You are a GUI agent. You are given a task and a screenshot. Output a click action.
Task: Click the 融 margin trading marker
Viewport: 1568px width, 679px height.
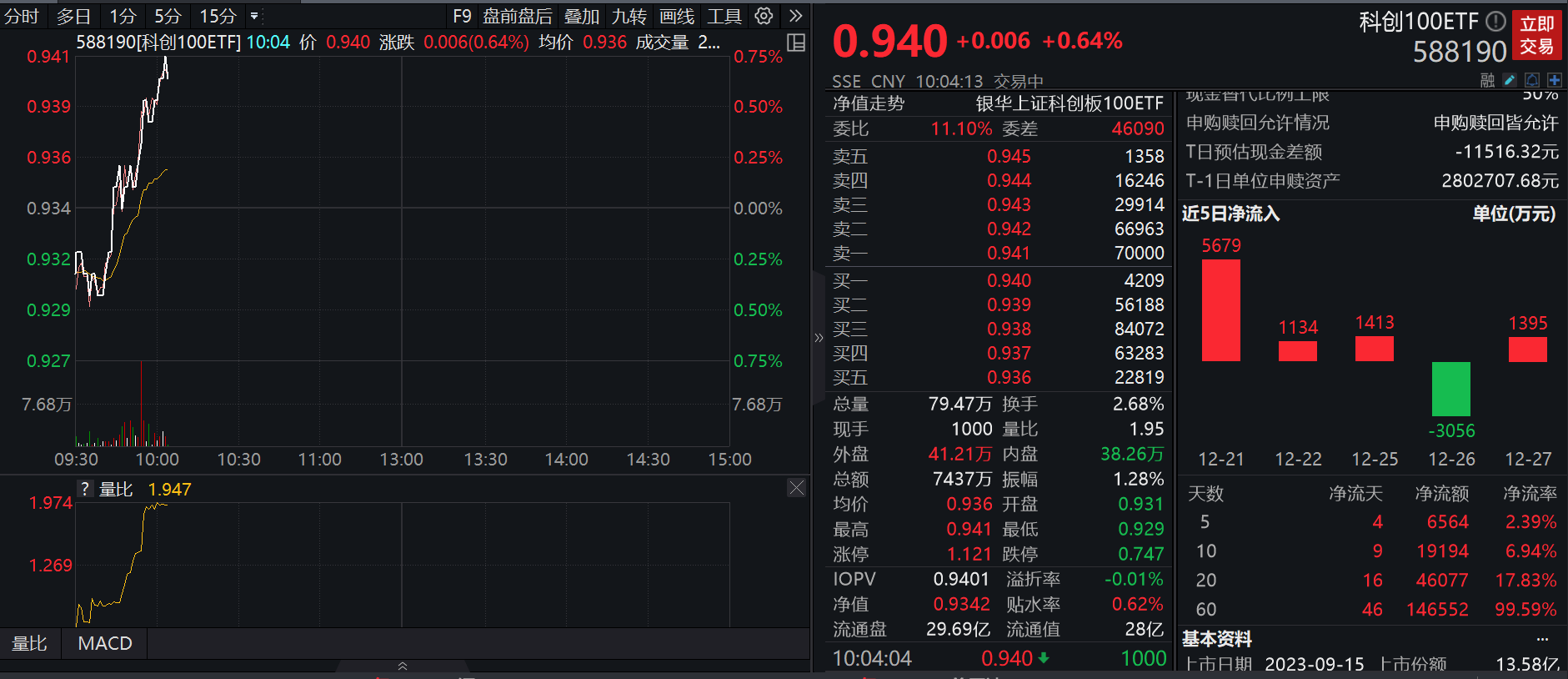click(x=1488, y=80)
